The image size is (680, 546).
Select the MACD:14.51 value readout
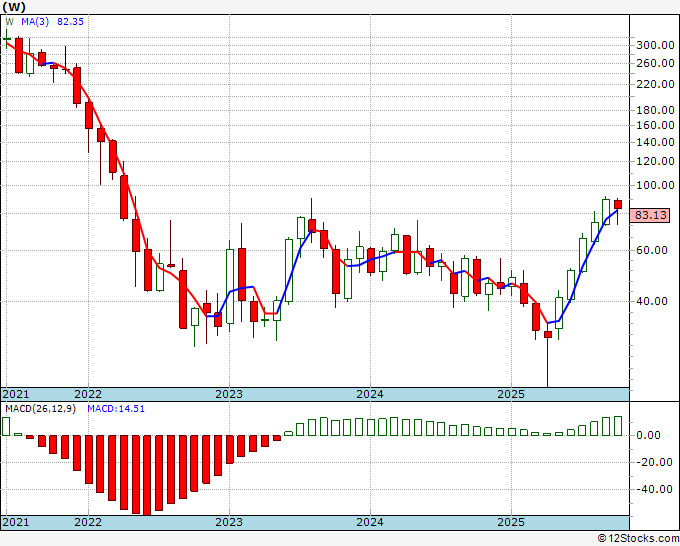(x=116, y=409)
